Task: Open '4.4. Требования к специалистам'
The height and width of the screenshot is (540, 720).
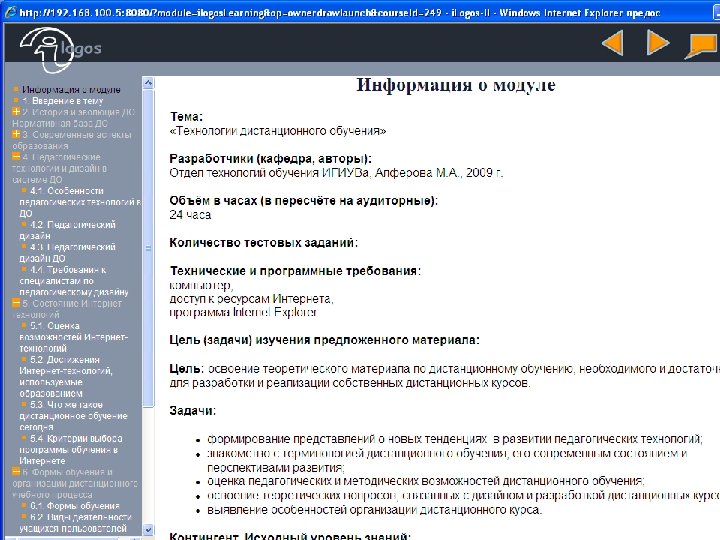Action: (74, 281)
